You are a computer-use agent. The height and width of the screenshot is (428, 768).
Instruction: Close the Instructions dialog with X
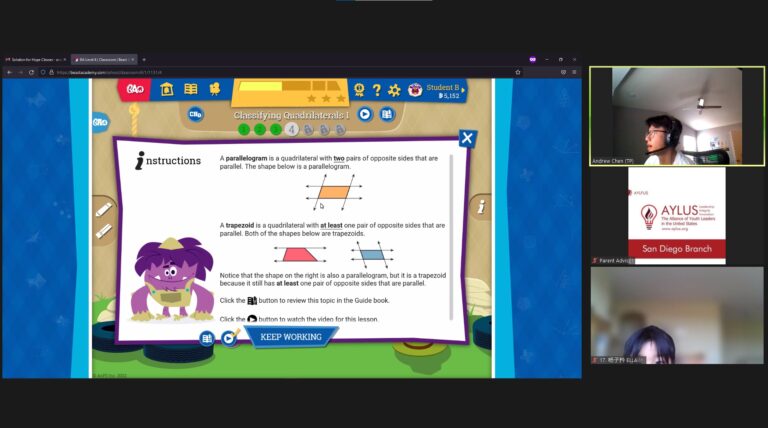[x=467, y=138]
